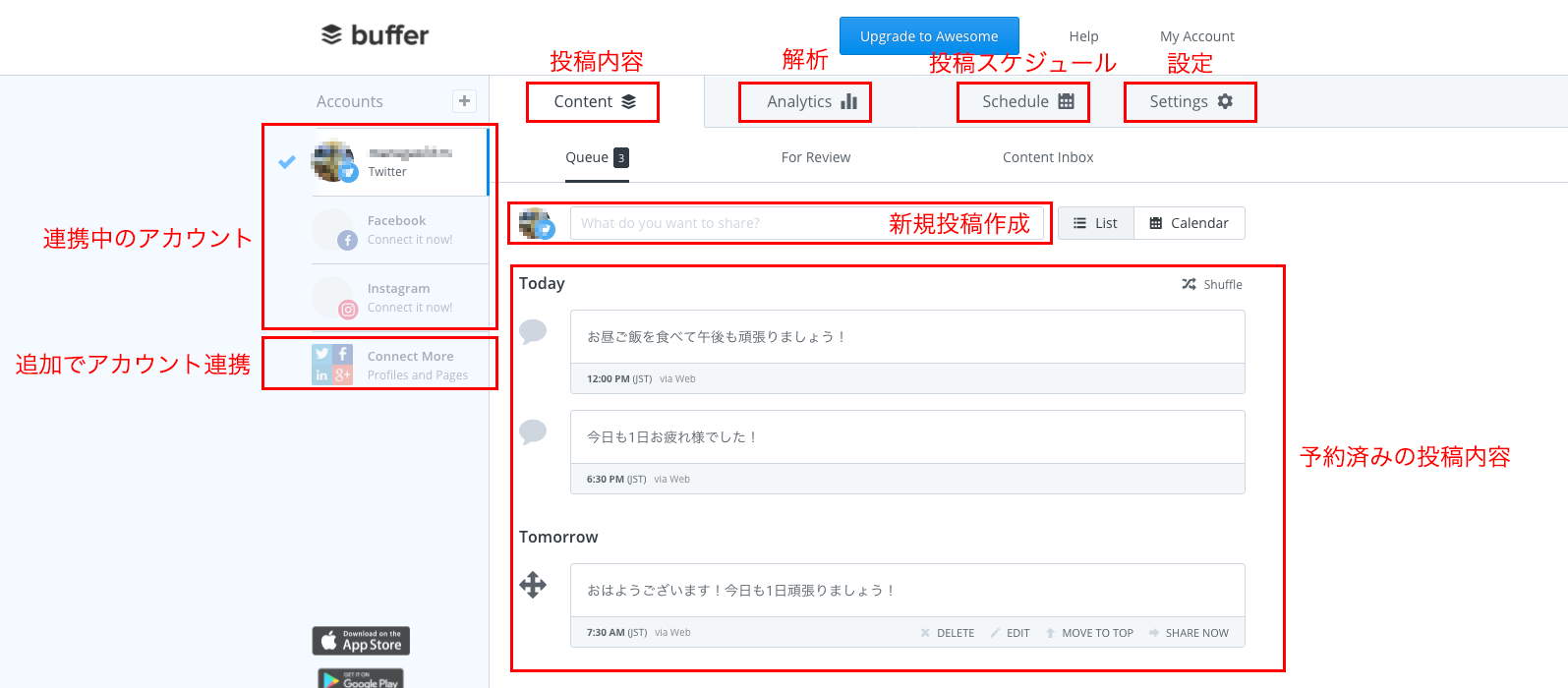Click the speech bubble beside 6:30 PM post
The image size is (1568, 688).
pyautogui.click(x=533, y=431)
